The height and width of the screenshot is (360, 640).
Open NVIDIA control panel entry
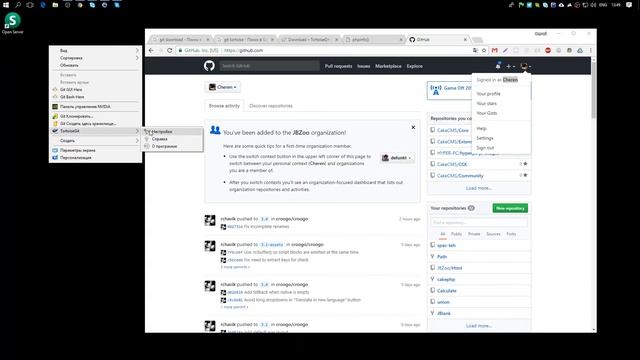[95, 107]
